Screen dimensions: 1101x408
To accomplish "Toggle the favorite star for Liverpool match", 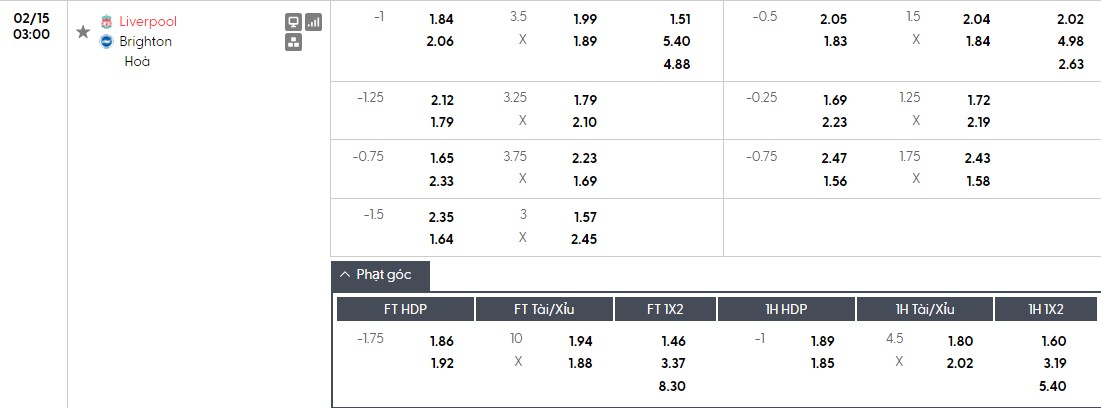I will point(83,32).
